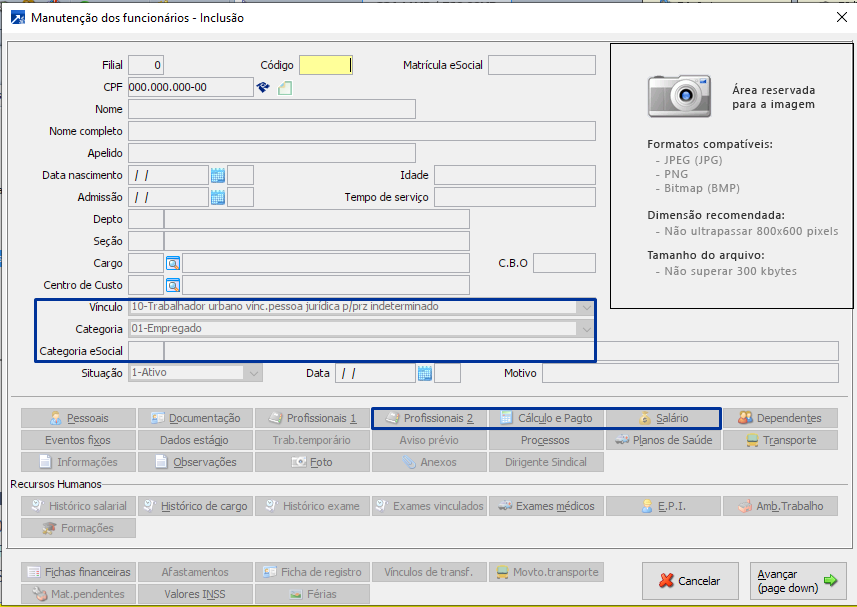Expand the Situação dropdown
Image resolution: width=857 pixels, height=607 pixels.
click(253, 373)
